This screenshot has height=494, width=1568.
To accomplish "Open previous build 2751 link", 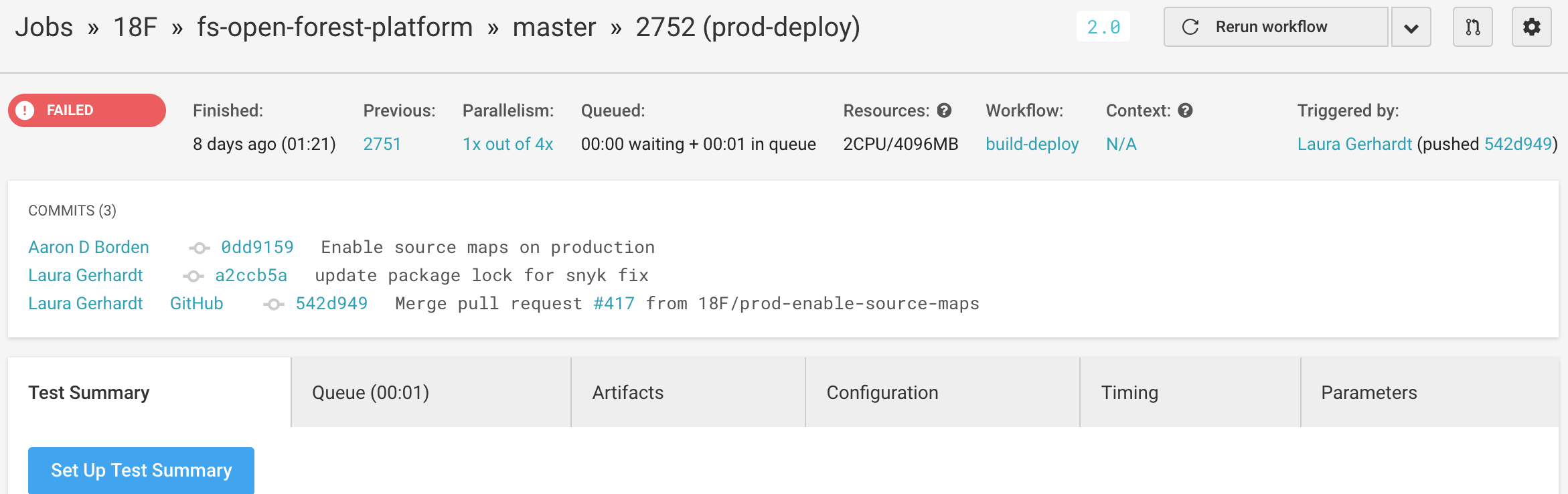I will coord(382,144).
